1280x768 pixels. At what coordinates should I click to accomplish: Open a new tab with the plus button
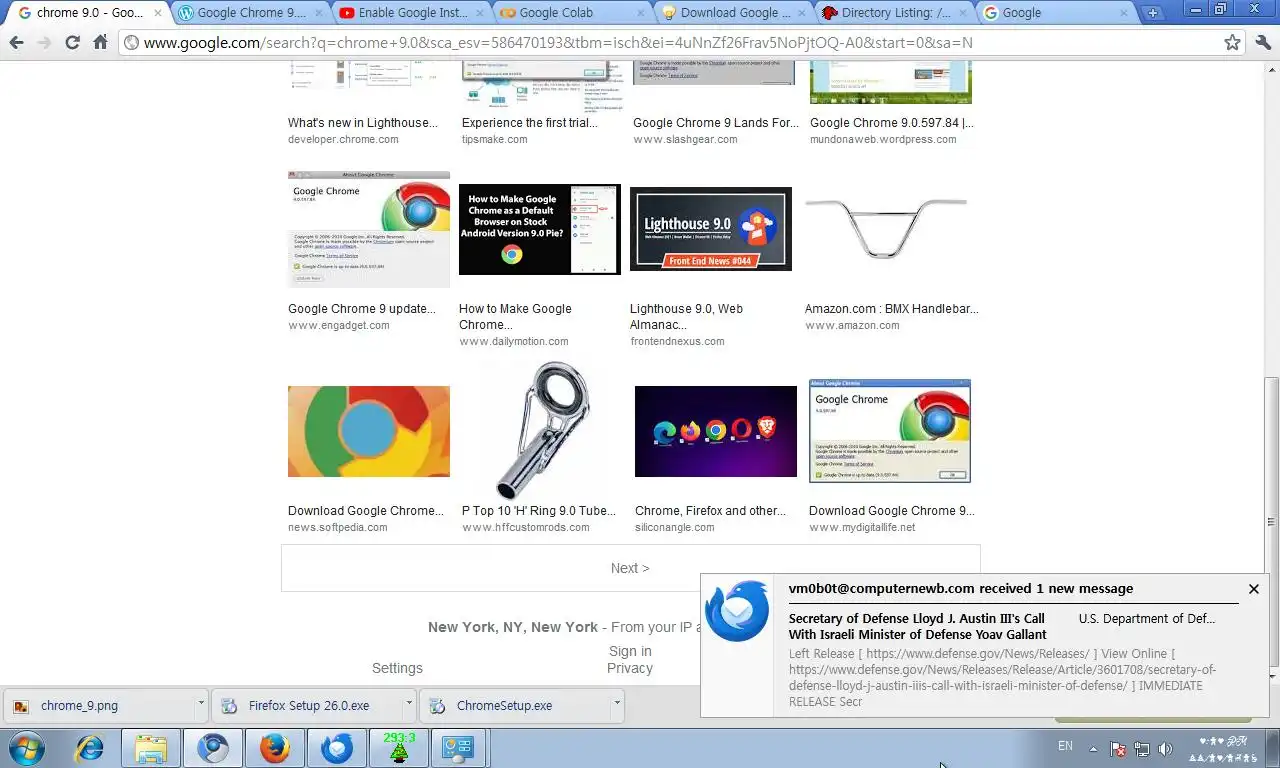pos(1153,13)
